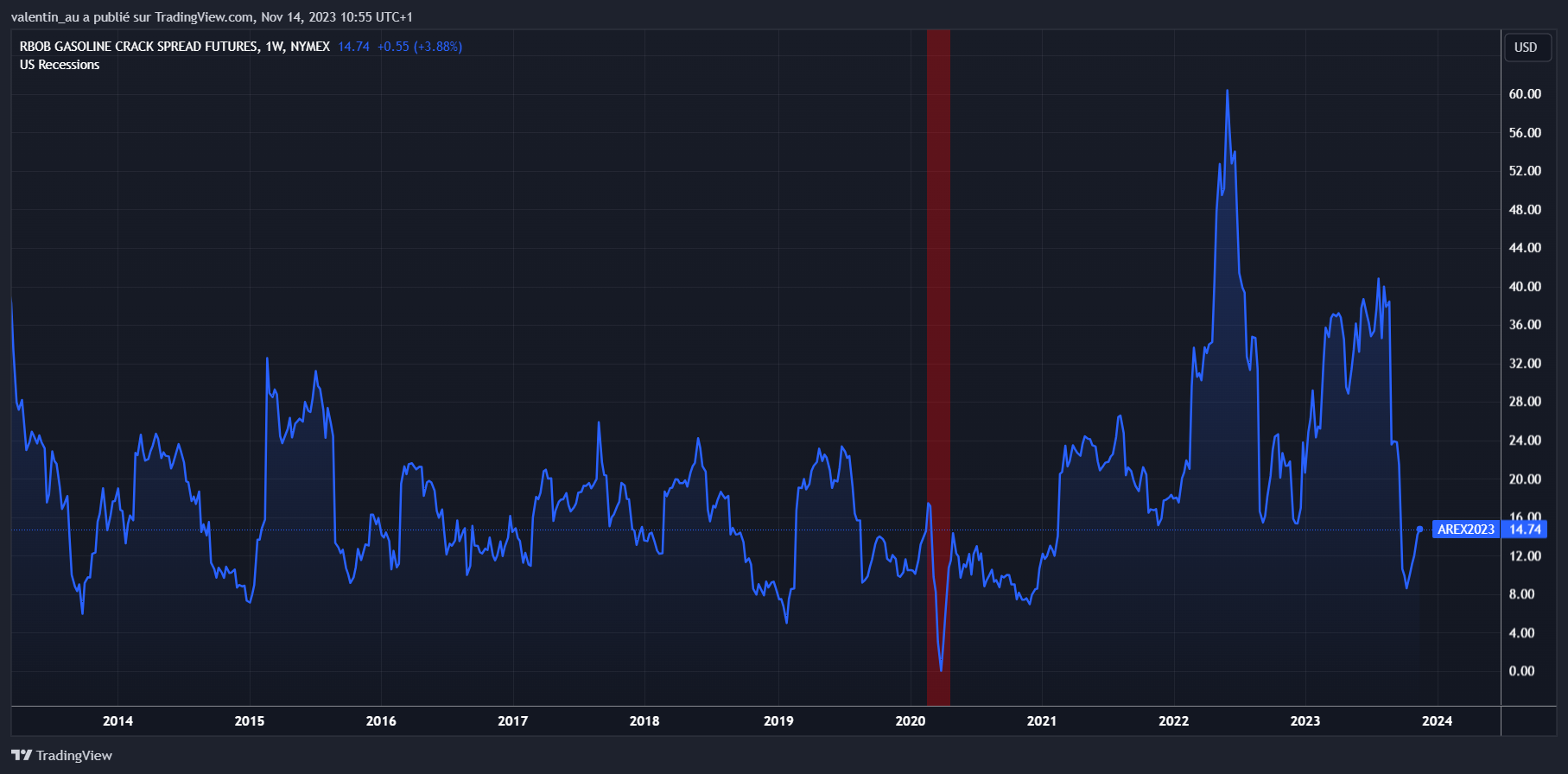Click the 2019 time axis label
The height and width of the screenshot is (774, 1568).
pyautogui.click(x=778, y=721)
